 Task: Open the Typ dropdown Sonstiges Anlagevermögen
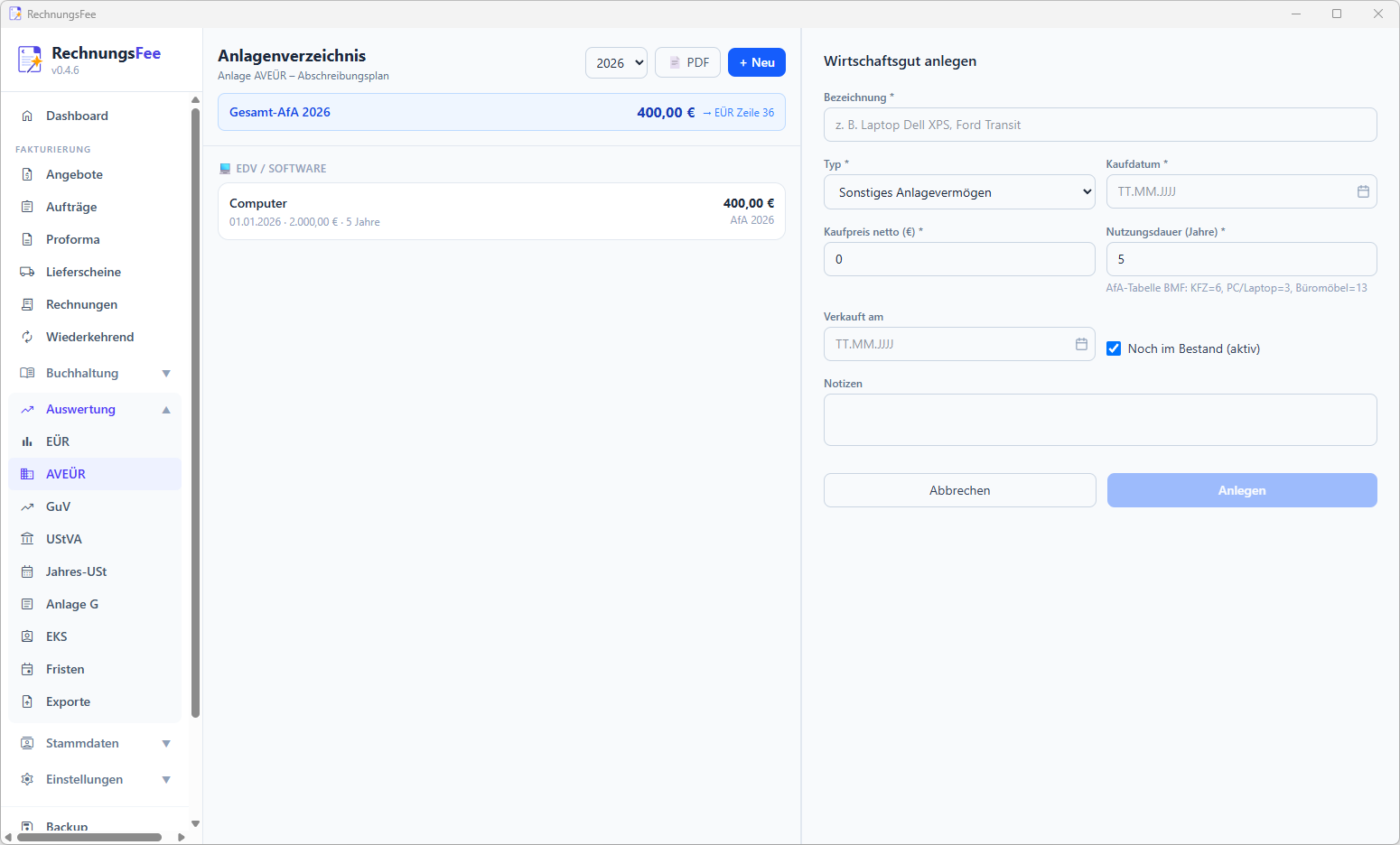[x=959, y=192]
